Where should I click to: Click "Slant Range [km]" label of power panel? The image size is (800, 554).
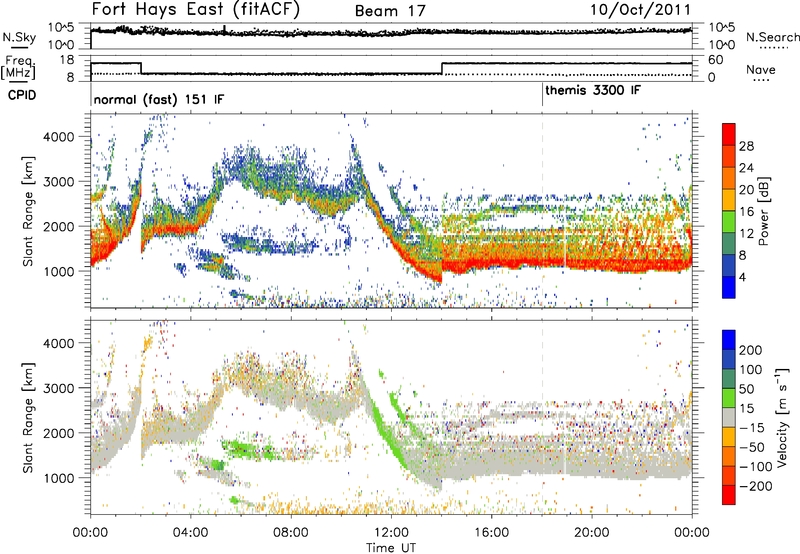pos(28,211)
